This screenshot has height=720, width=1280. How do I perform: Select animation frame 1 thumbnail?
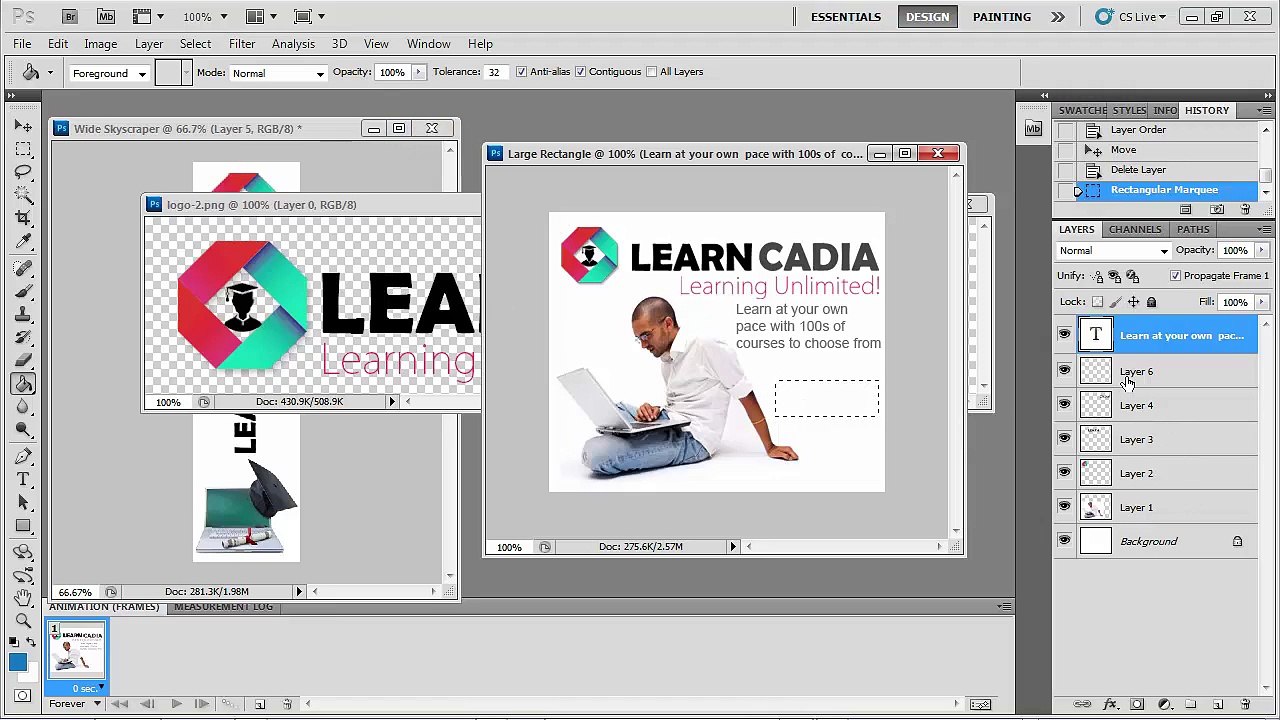click(x=76, y=649)
